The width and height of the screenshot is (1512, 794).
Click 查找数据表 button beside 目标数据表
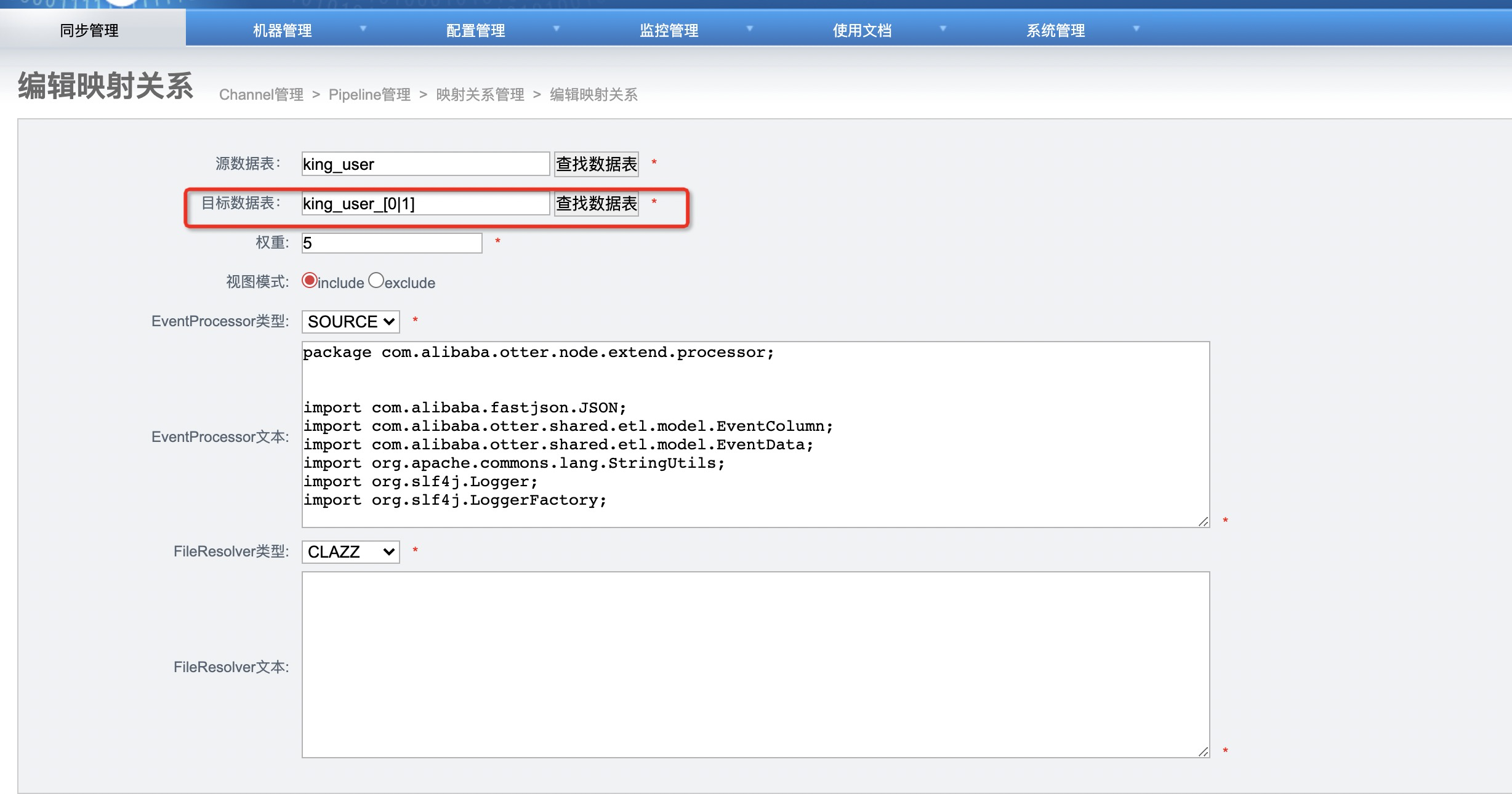pos(597,203)
